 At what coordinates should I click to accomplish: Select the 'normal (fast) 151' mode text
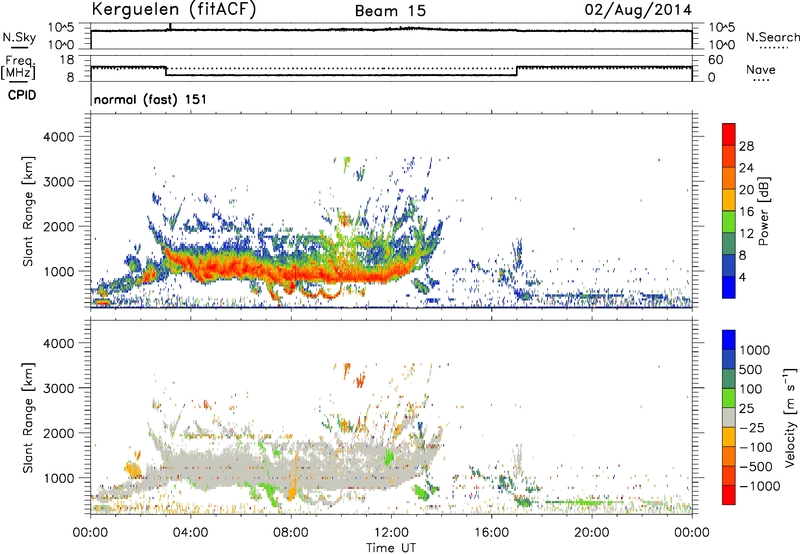[151, 99]
